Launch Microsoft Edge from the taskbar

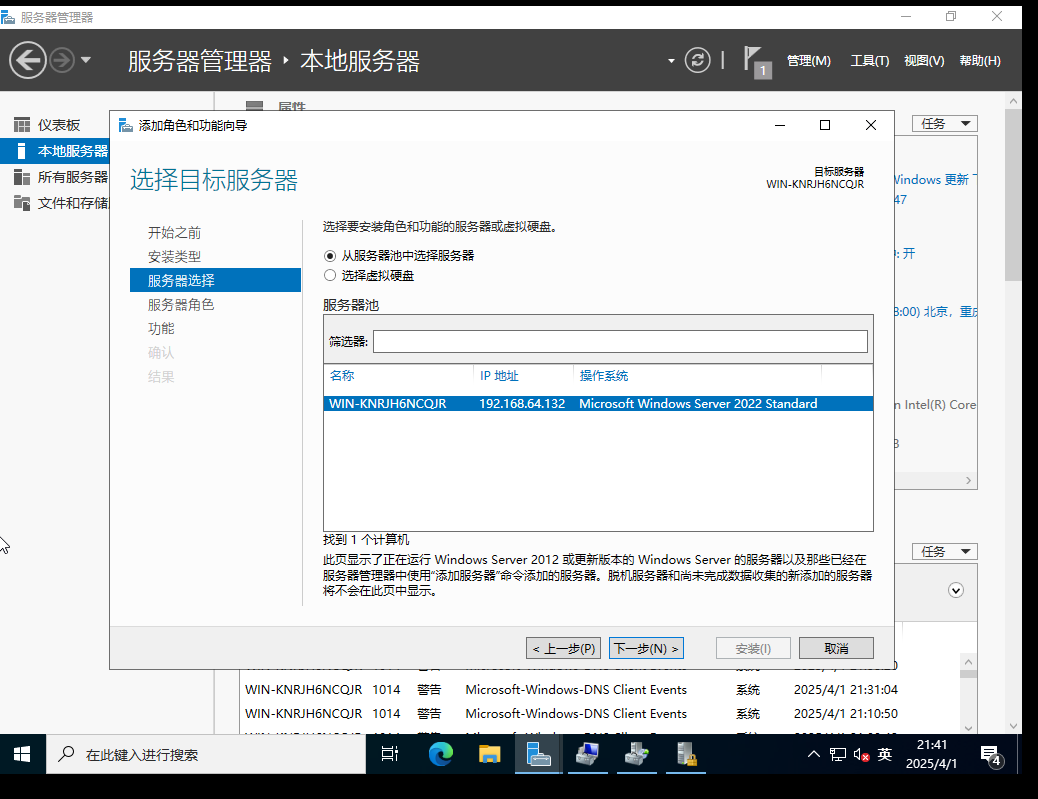click(x=440, y=754)
